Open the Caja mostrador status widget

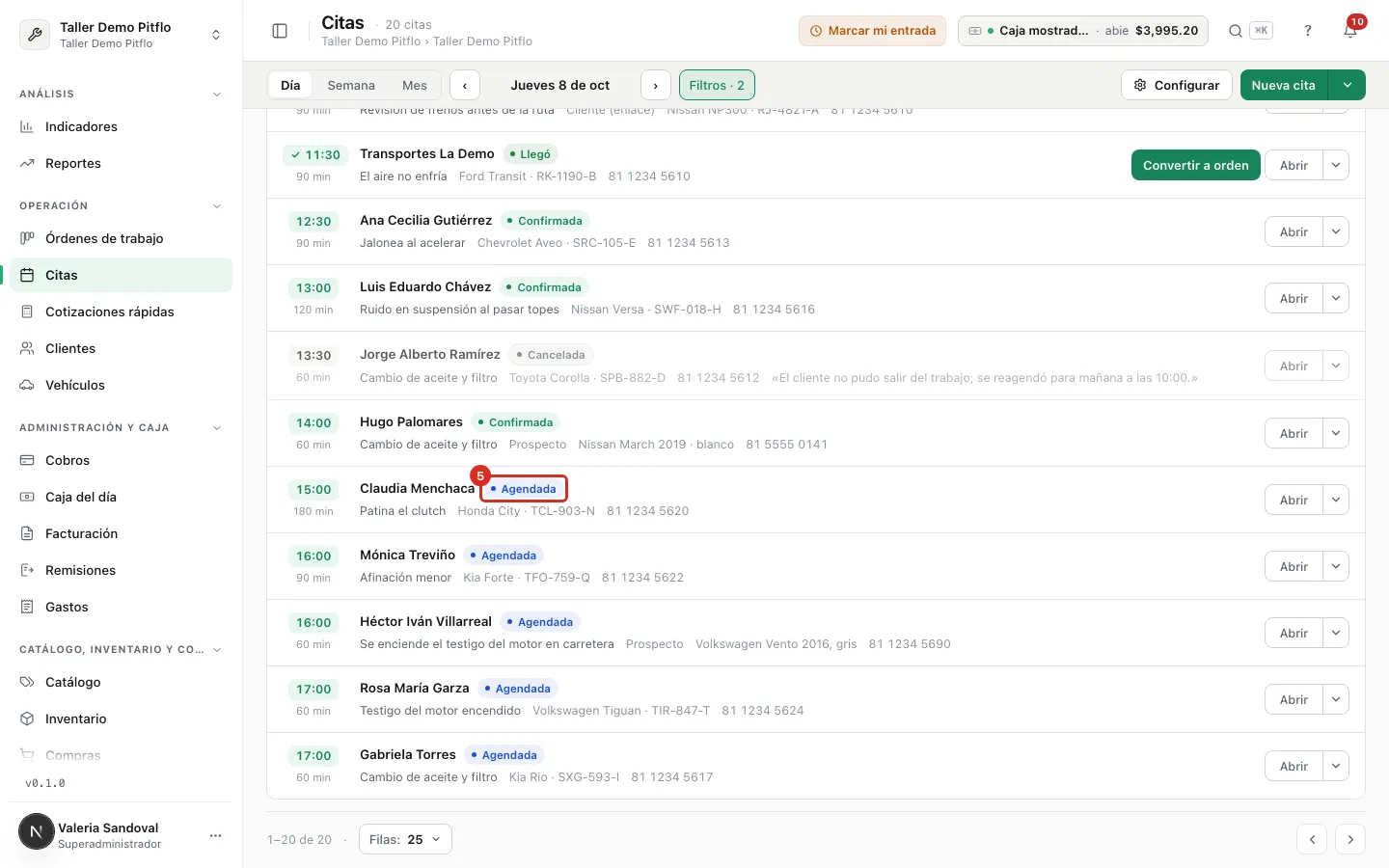click(x=1083, y=31)
